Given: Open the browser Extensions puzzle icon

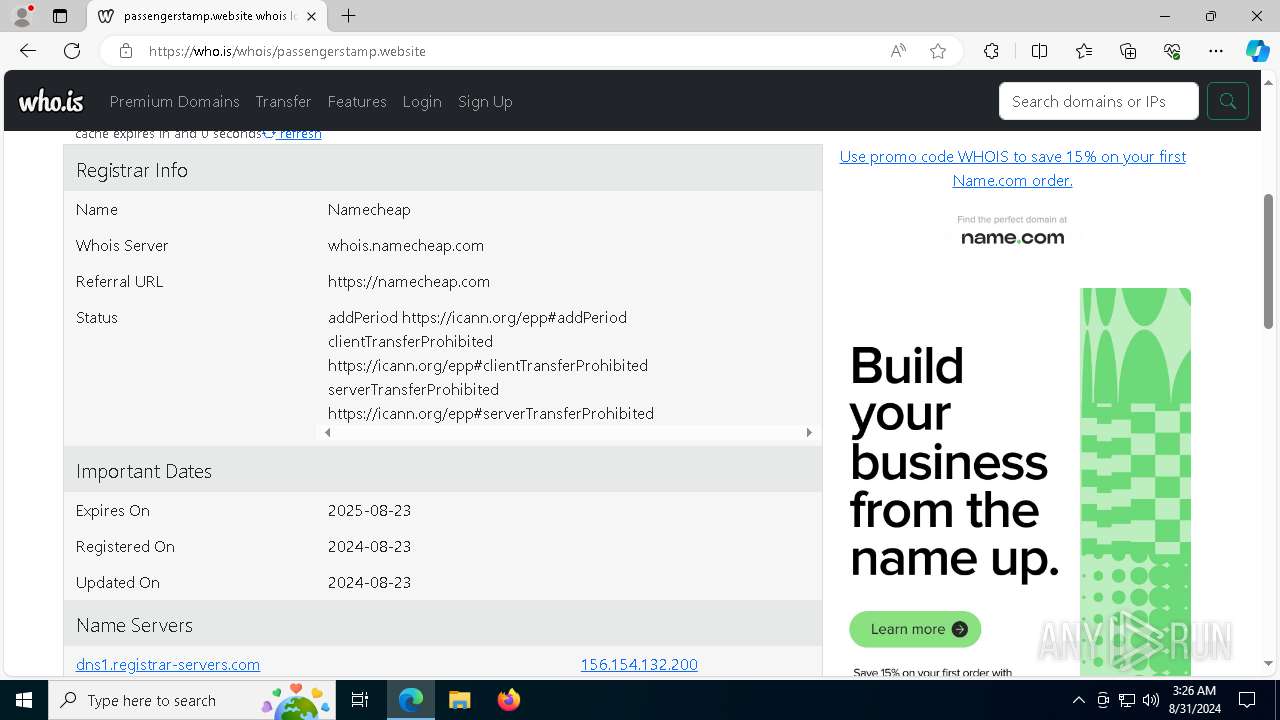Looking at the screenshot, I should tap(991, 51).
